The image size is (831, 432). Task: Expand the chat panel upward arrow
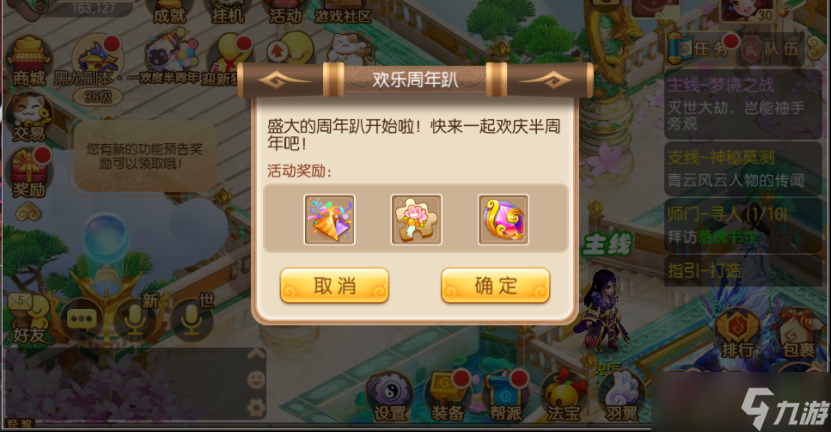click(256, 354)
